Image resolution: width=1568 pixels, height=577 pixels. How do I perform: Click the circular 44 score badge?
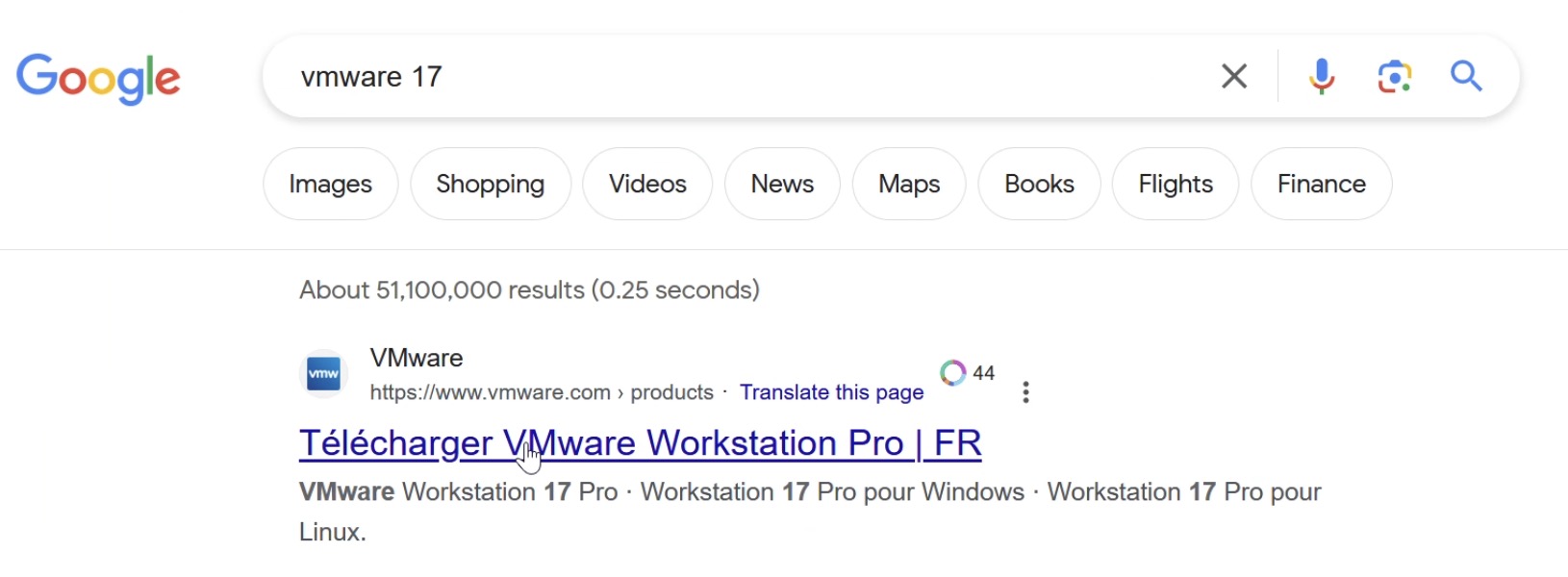pyautogui.click(x=953, y=373)
